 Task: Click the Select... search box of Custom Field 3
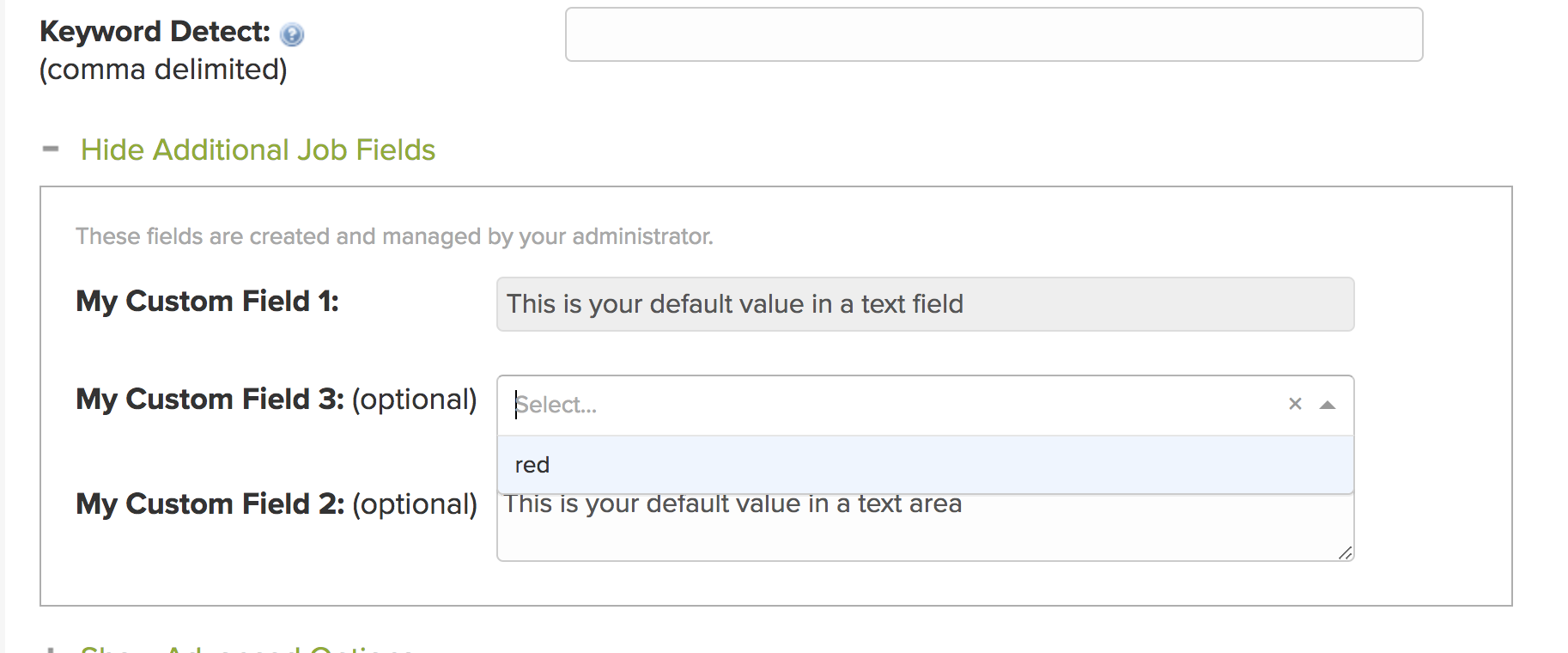click(893, 405)
